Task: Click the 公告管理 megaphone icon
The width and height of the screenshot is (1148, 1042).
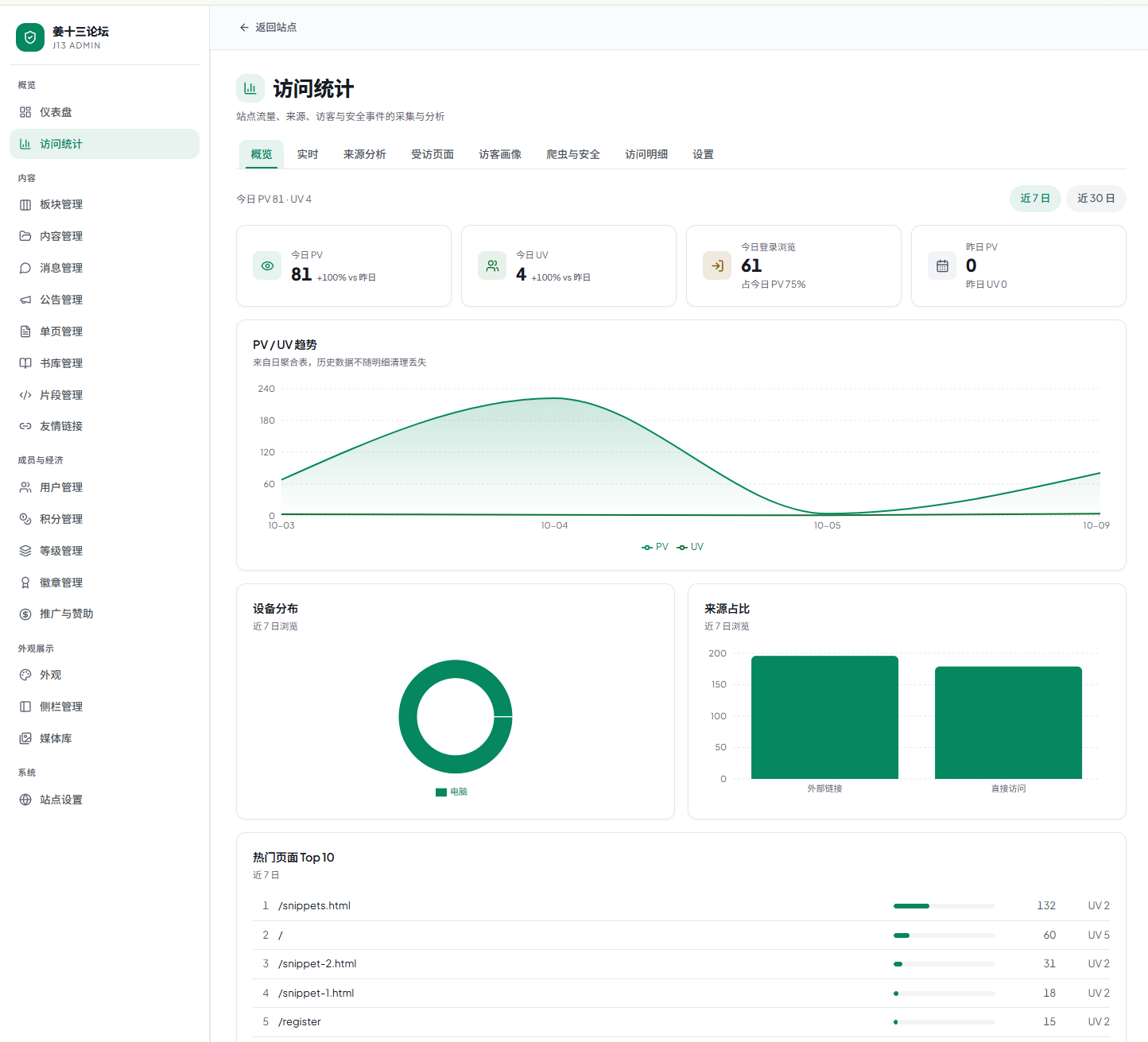Action: click(25, 300)
